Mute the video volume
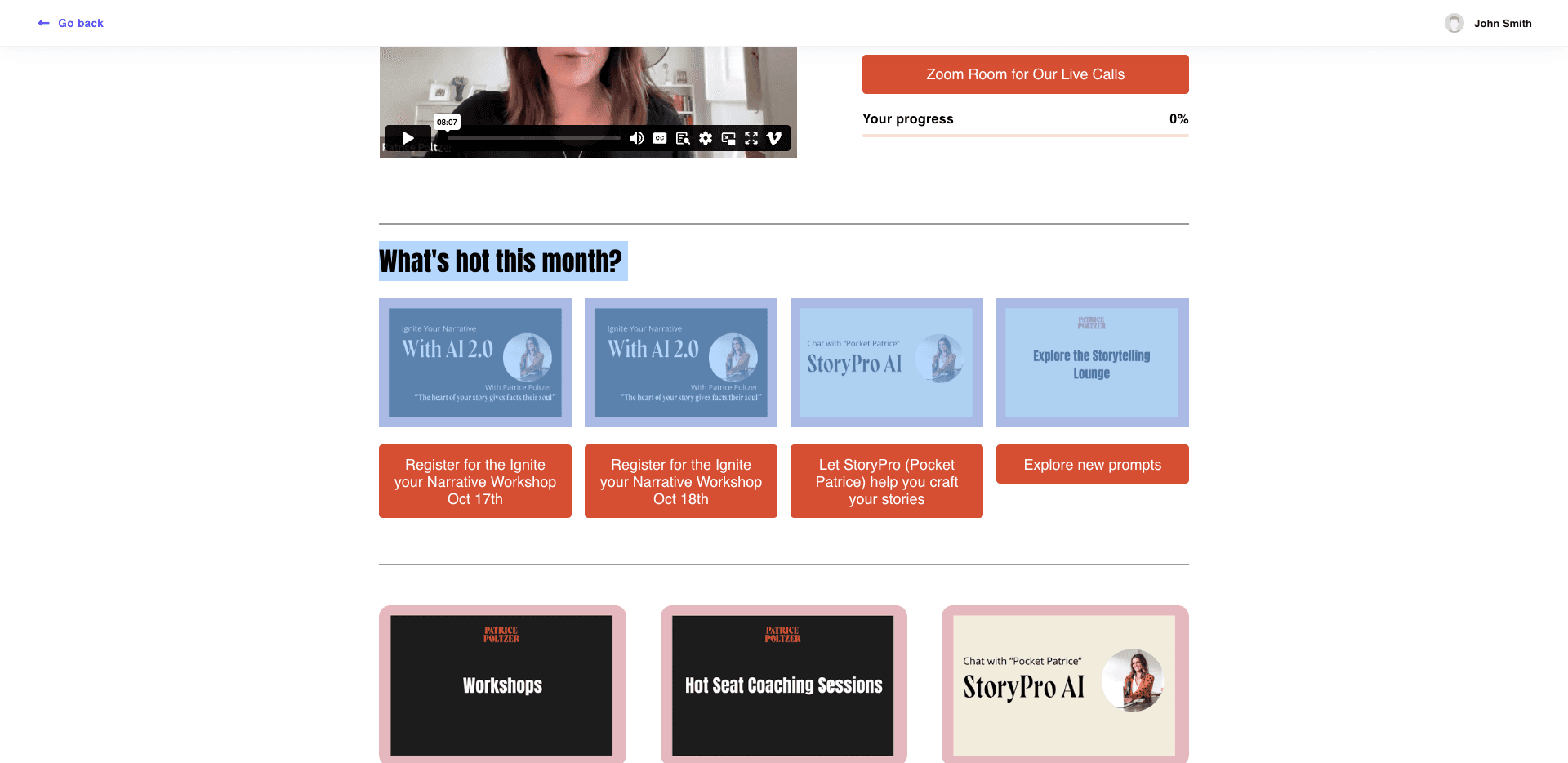 click(x=637, y=138)
